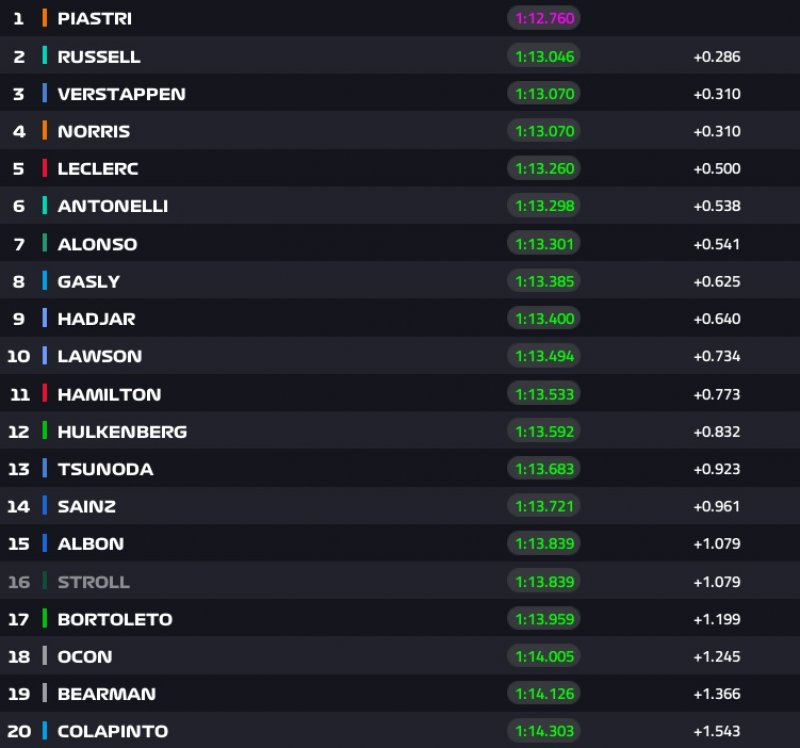The height and width of the screenshot is (748, 800).
Task: Click the HAMILTON driver name
Action: click(109, 394)
